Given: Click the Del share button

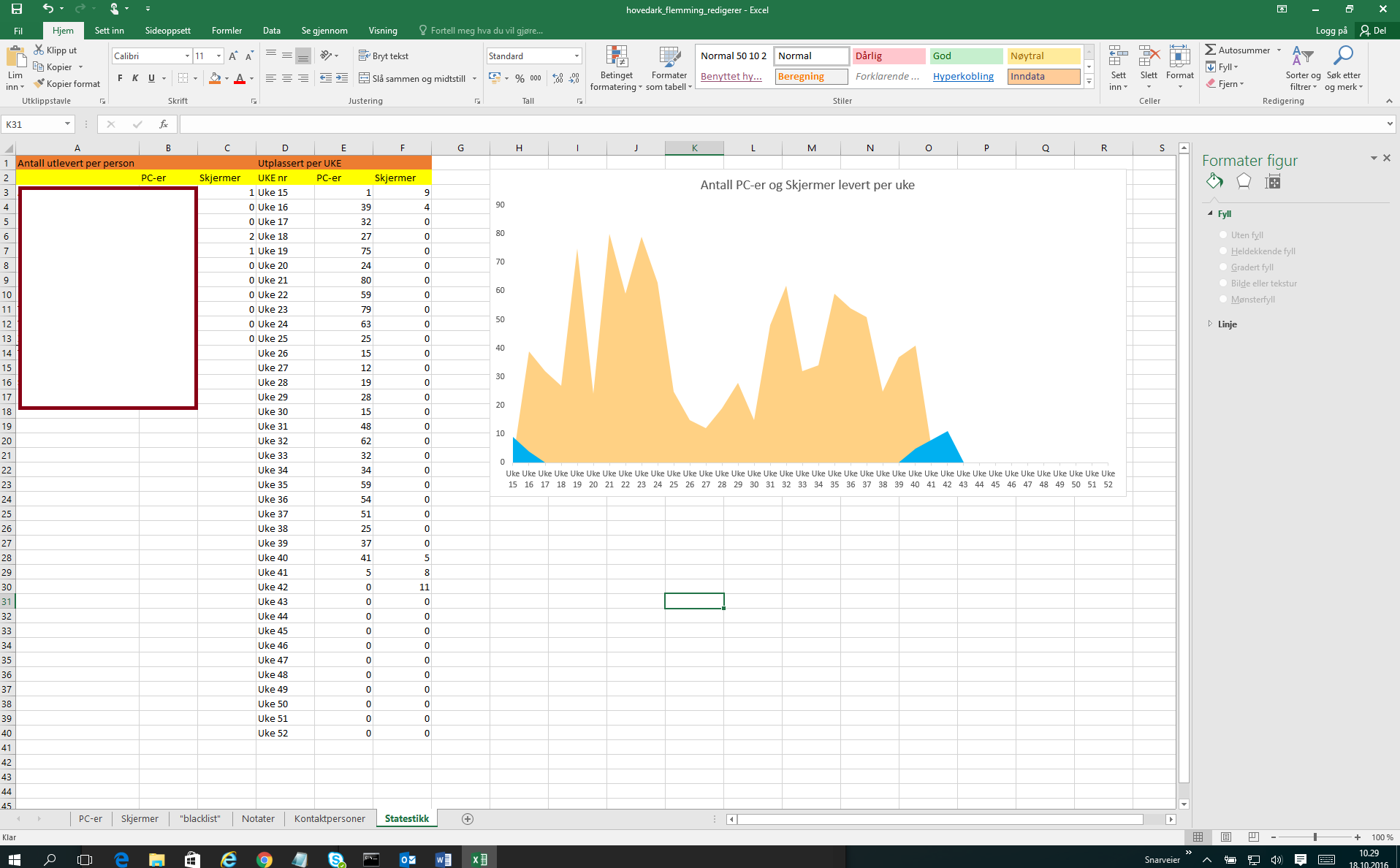Looking at the screenshot, I should point(1374,31).
